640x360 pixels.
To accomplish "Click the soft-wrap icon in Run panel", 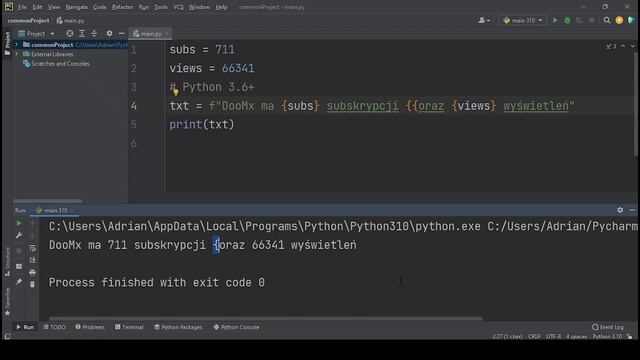I will [32, 248].
